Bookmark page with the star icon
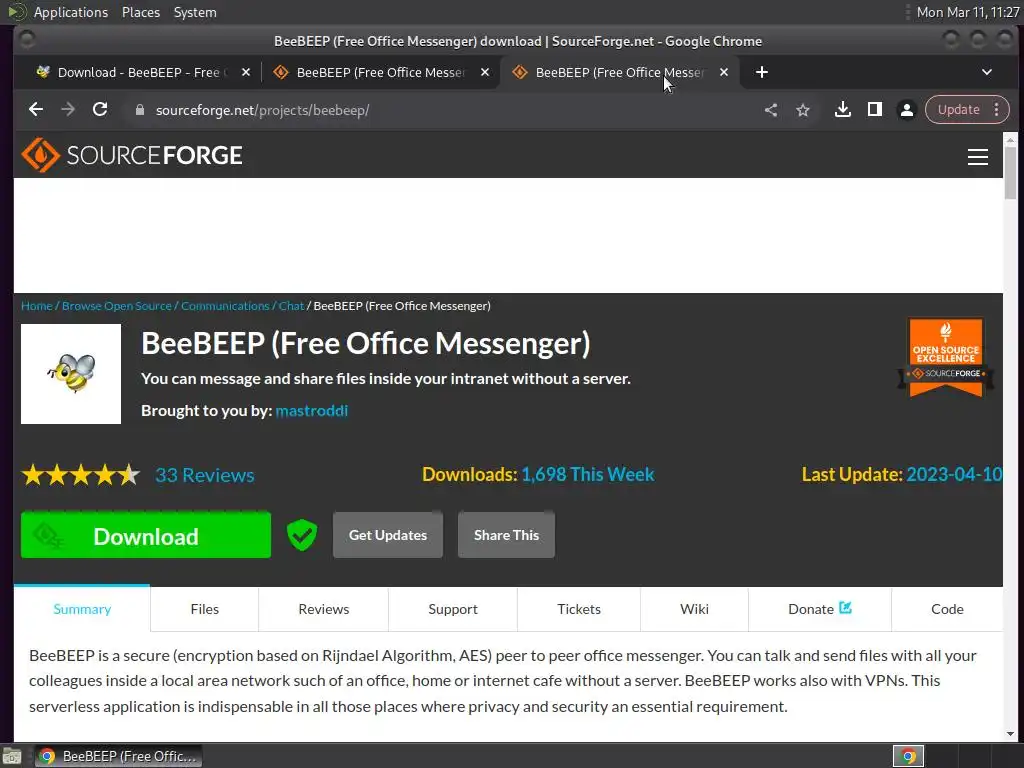The width and height of the screenshot is (1024, 768). click(803, 110)
